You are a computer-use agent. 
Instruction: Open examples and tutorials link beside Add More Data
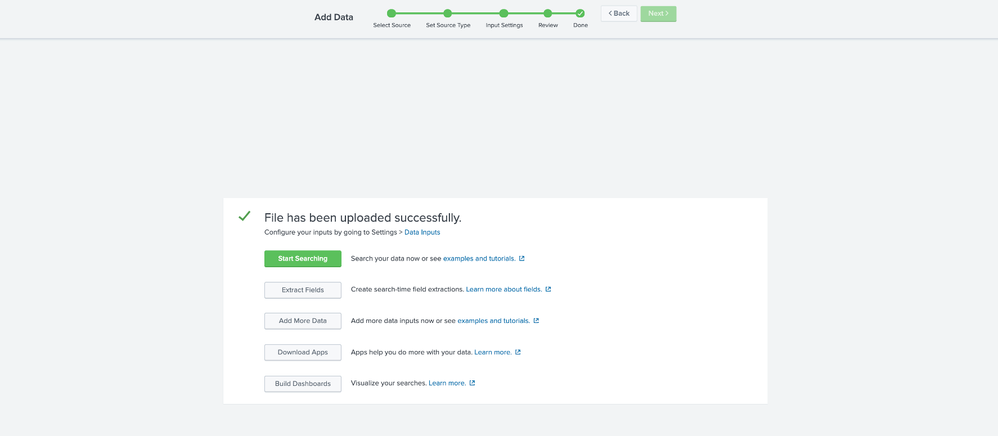point(493,321)
